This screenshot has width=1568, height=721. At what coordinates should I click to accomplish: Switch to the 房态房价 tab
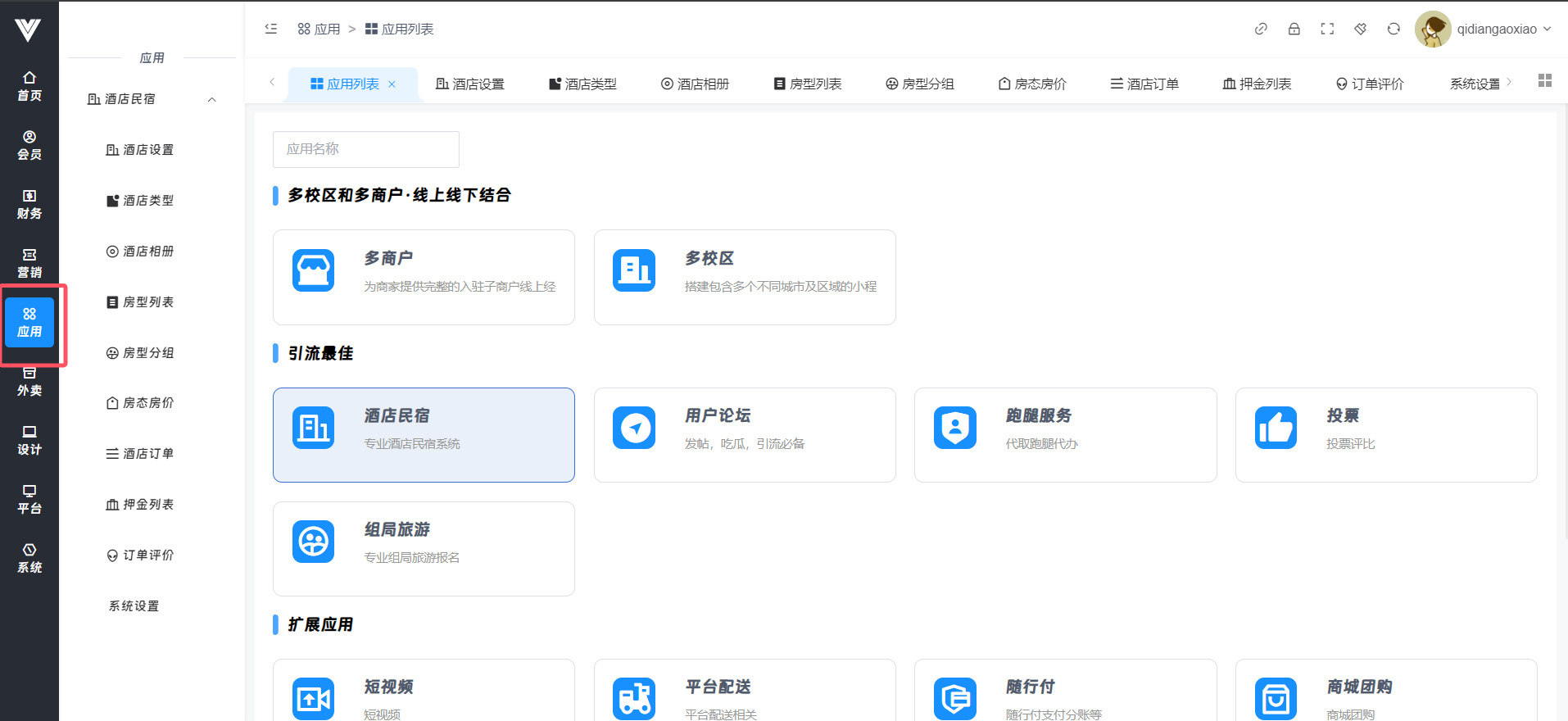1032,84
